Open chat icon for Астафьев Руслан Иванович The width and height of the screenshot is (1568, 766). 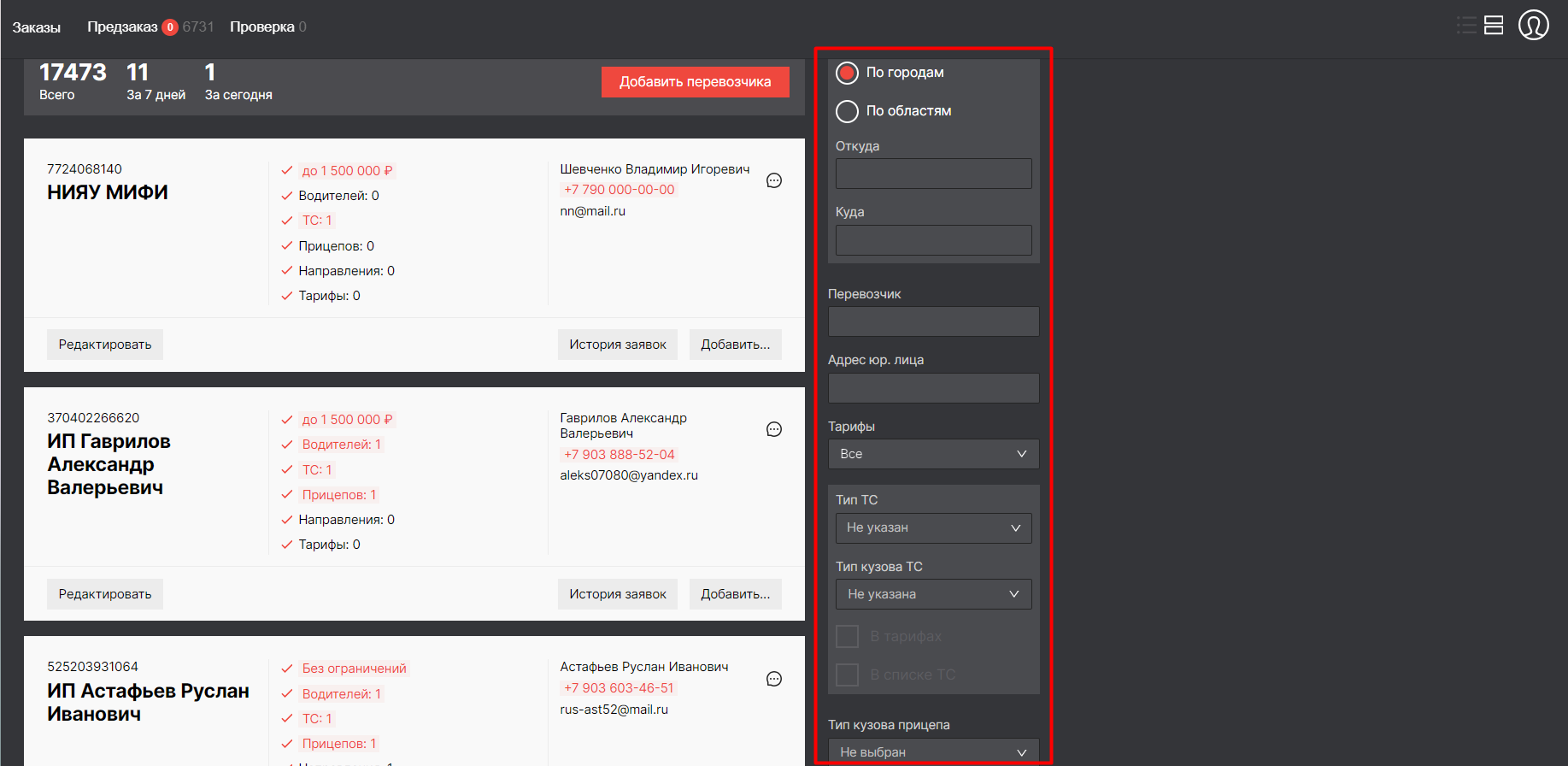[x=774, y=679]
